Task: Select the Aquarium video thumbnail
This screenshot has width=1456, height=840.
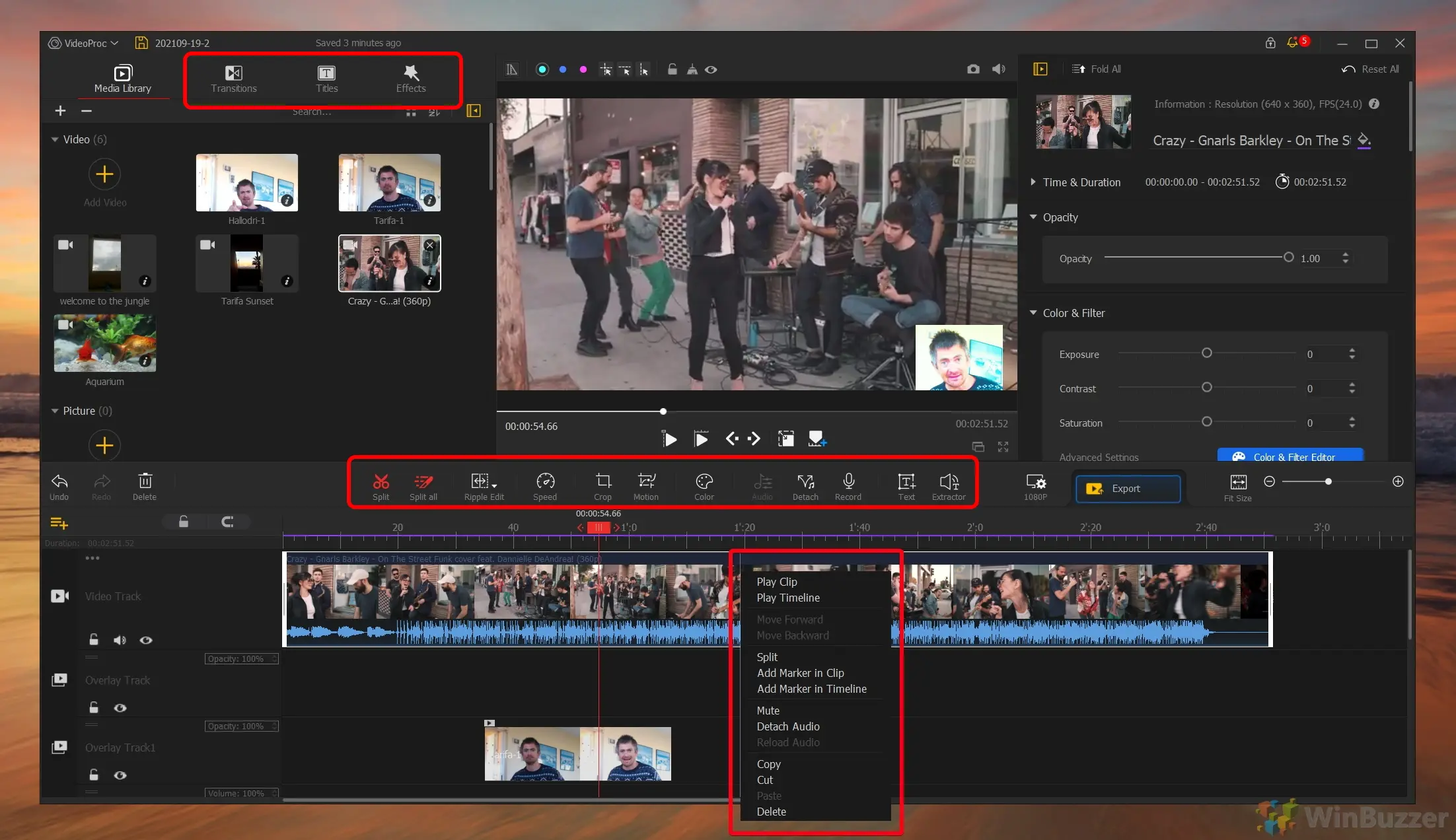Action: (x=104, y=343)
